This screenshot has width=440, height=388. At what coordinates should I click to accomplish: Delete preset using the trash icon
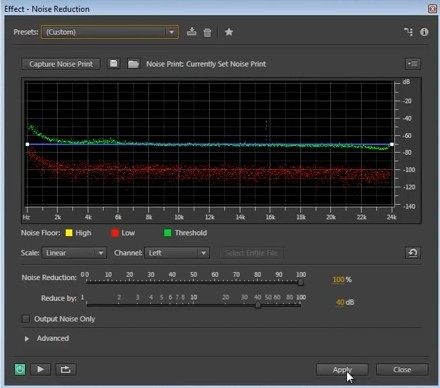[x=207, y=32]
